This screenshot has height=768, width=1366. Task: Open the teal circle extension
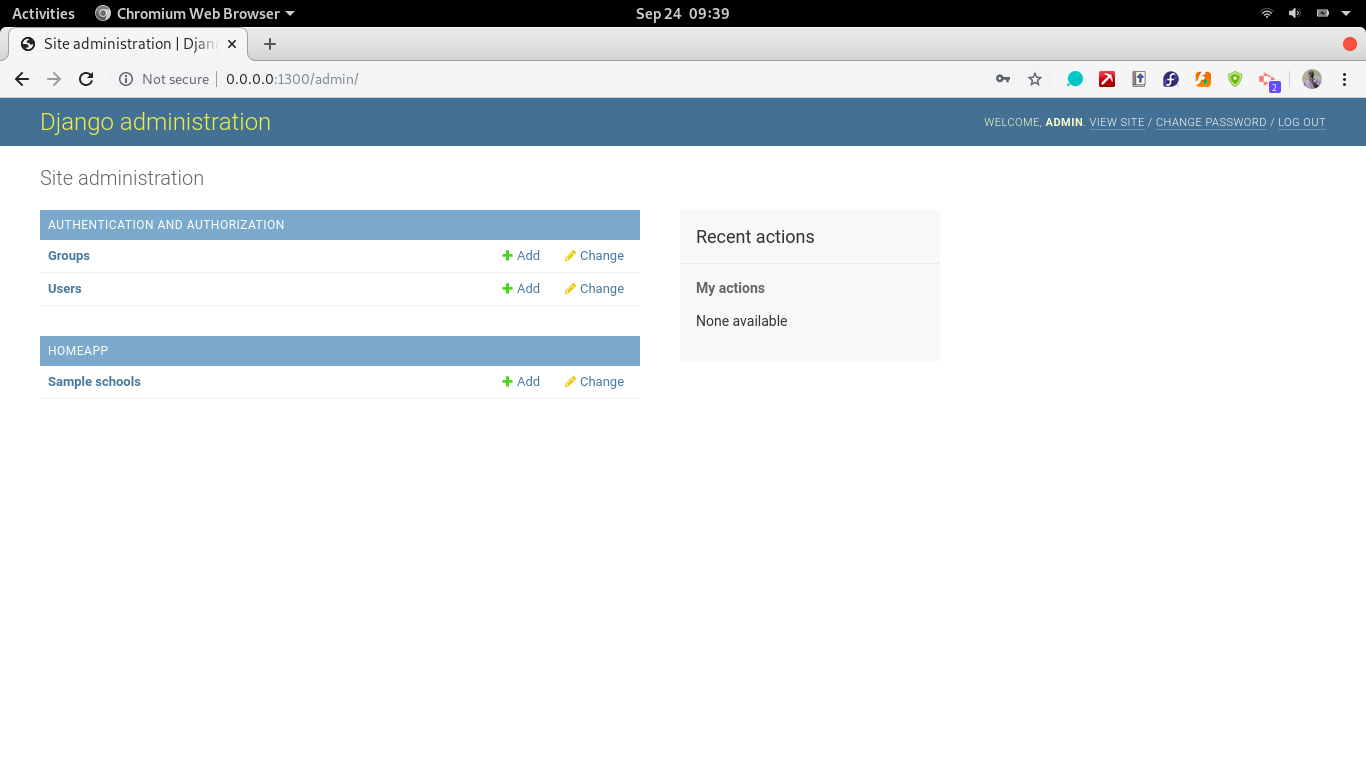click(1075, 79)
